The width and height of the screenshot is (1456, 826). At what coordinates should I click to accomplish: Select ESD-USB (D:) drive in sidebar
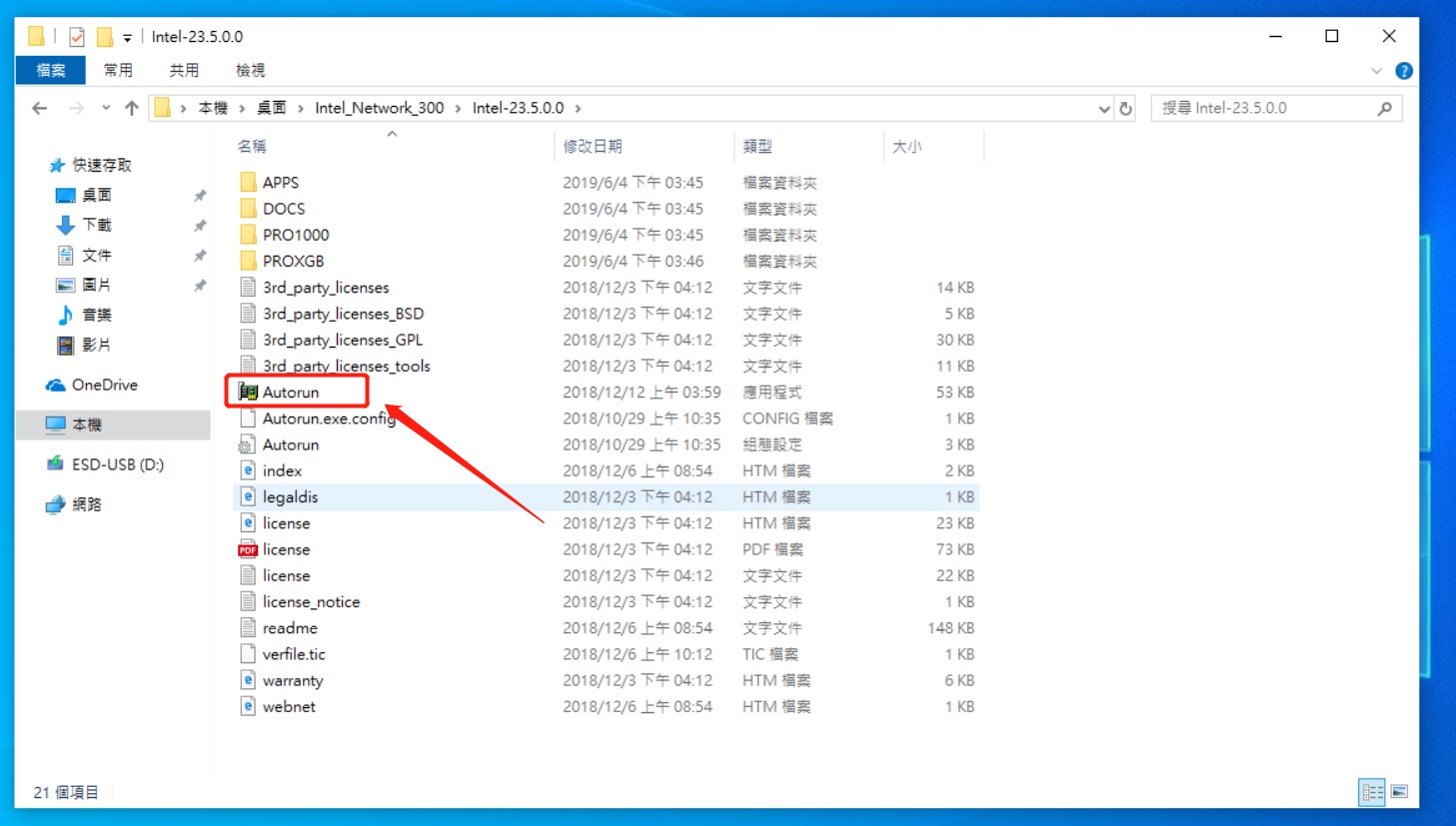coord(117,464)
